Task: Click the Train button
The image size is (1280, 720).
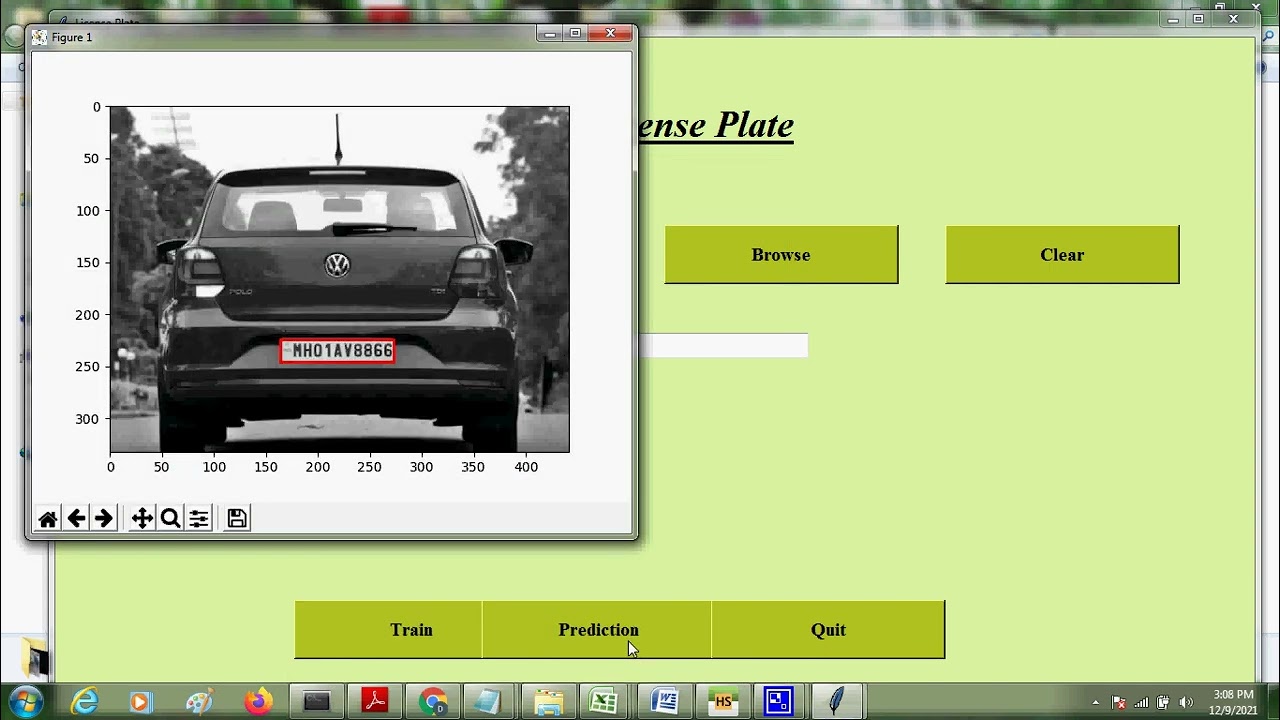Action: [x=388, y=629]
